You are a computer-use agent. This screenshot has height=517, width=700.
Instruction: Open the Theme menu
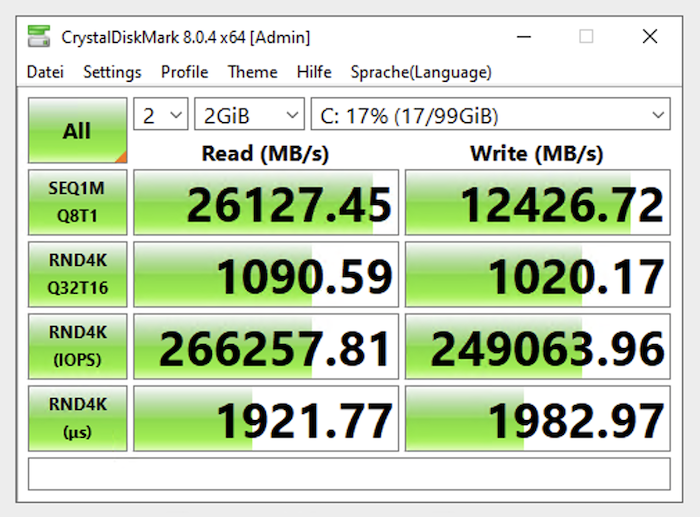point(252,72)
